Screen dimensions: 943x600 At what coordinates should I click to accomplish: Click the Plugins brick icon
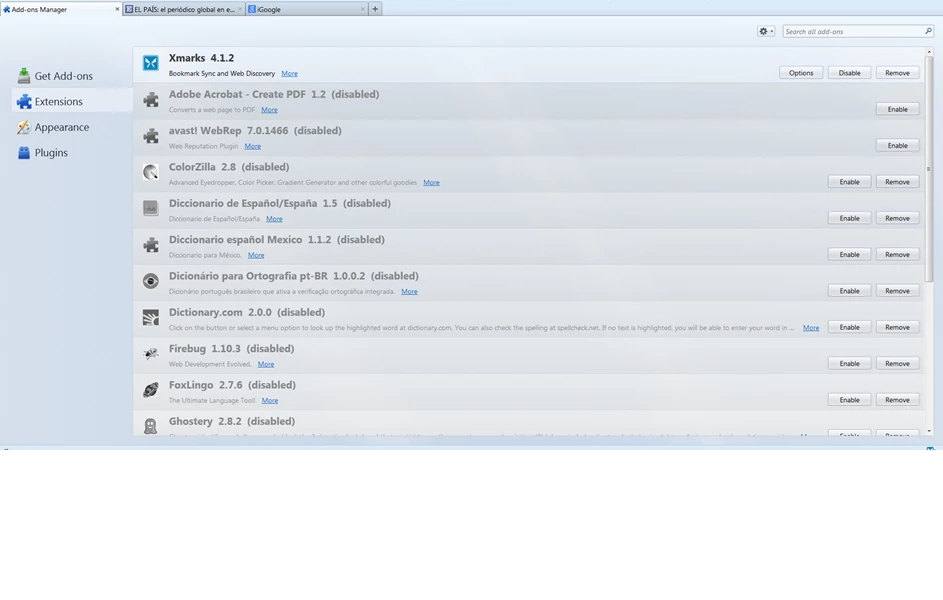coord(23,153)
